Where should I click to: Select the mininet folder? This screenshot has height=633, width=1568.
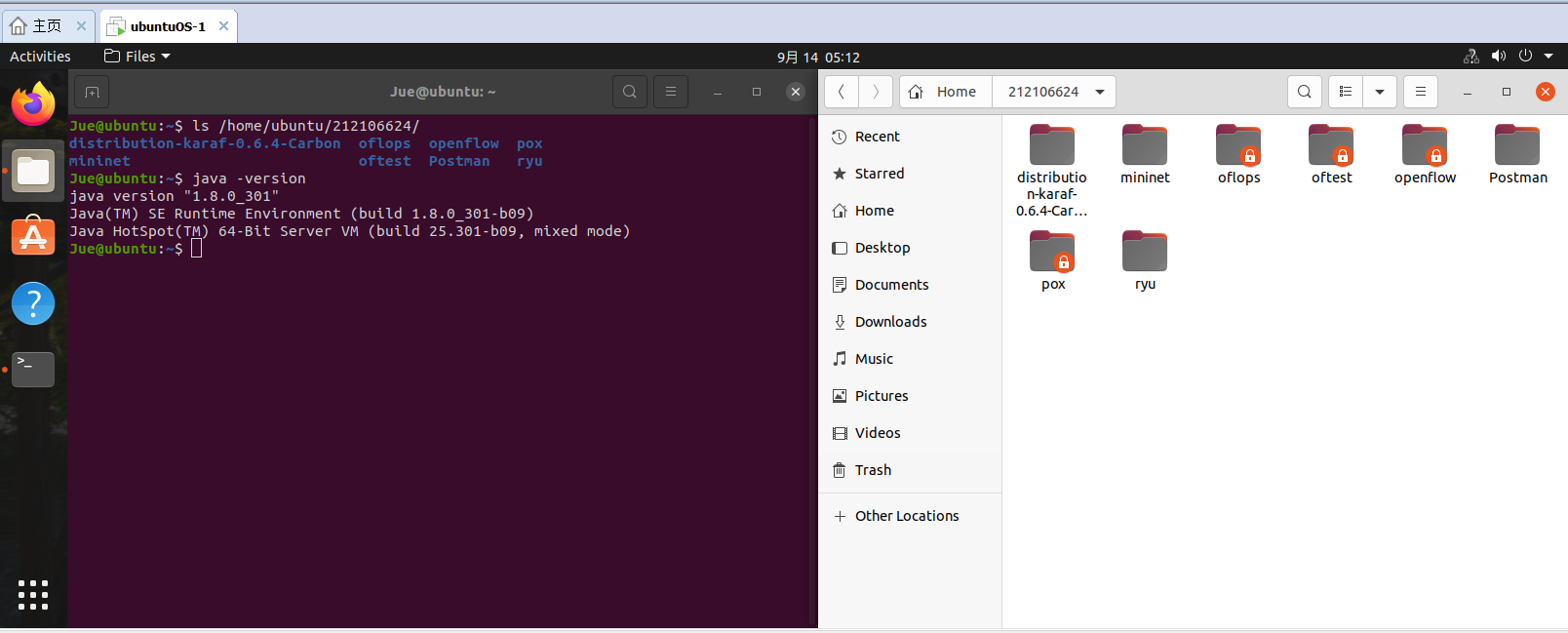tap(1145, 154)
